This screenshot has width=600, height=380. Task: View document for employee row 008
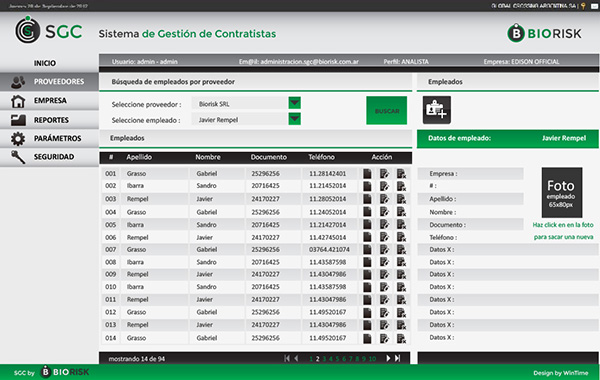click(x=367, y=262)
